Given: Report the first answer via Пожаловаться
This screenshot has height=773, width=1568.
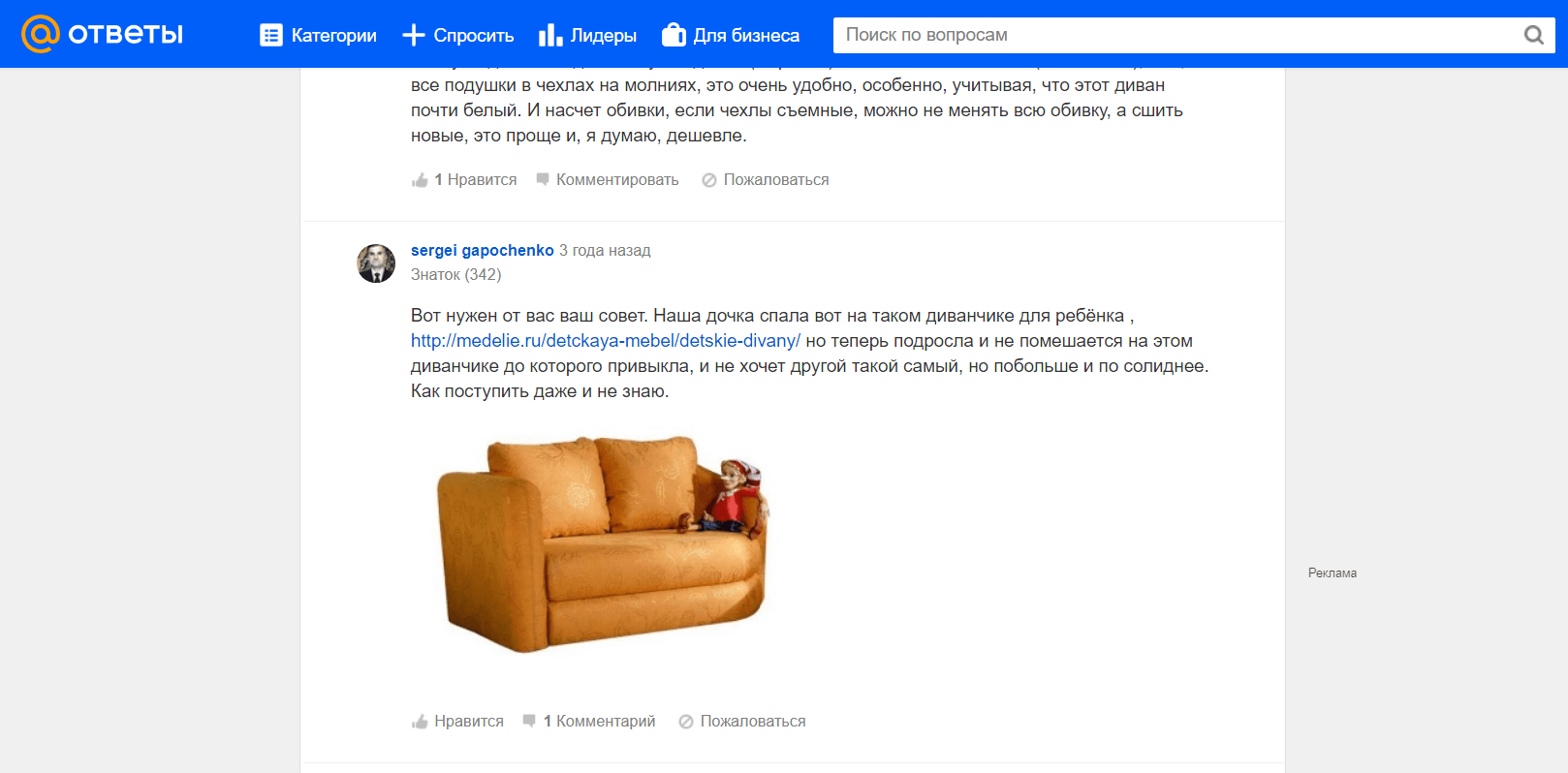Looking at the screenshot, I should point(776,180).
